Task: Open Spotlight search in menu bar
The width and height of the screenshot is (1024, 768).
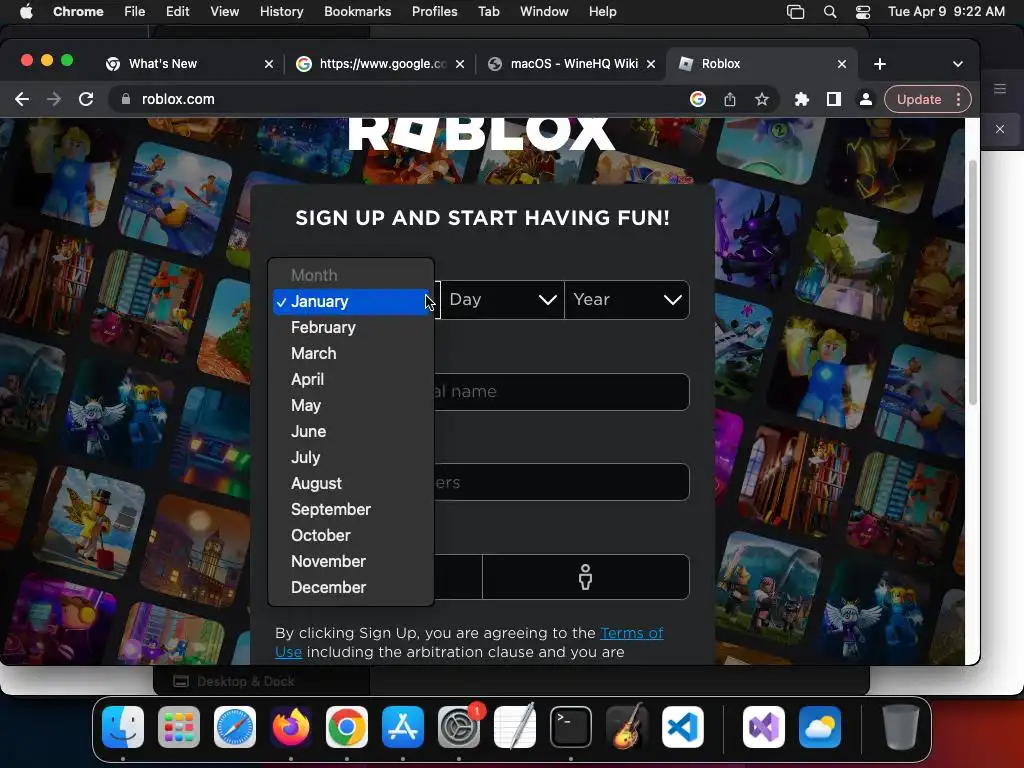Action: point(830,12)
